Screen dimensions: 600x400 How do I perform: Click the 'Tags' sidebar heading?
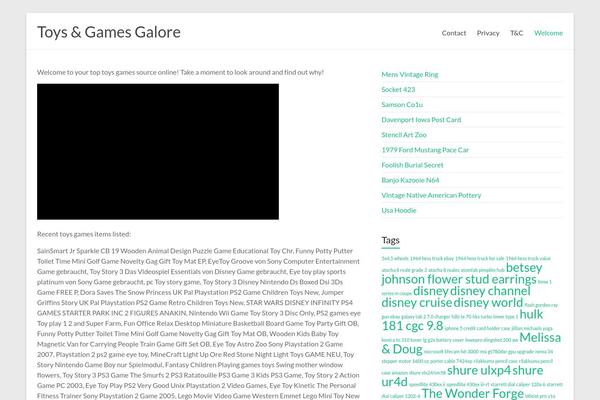[390, 240]
